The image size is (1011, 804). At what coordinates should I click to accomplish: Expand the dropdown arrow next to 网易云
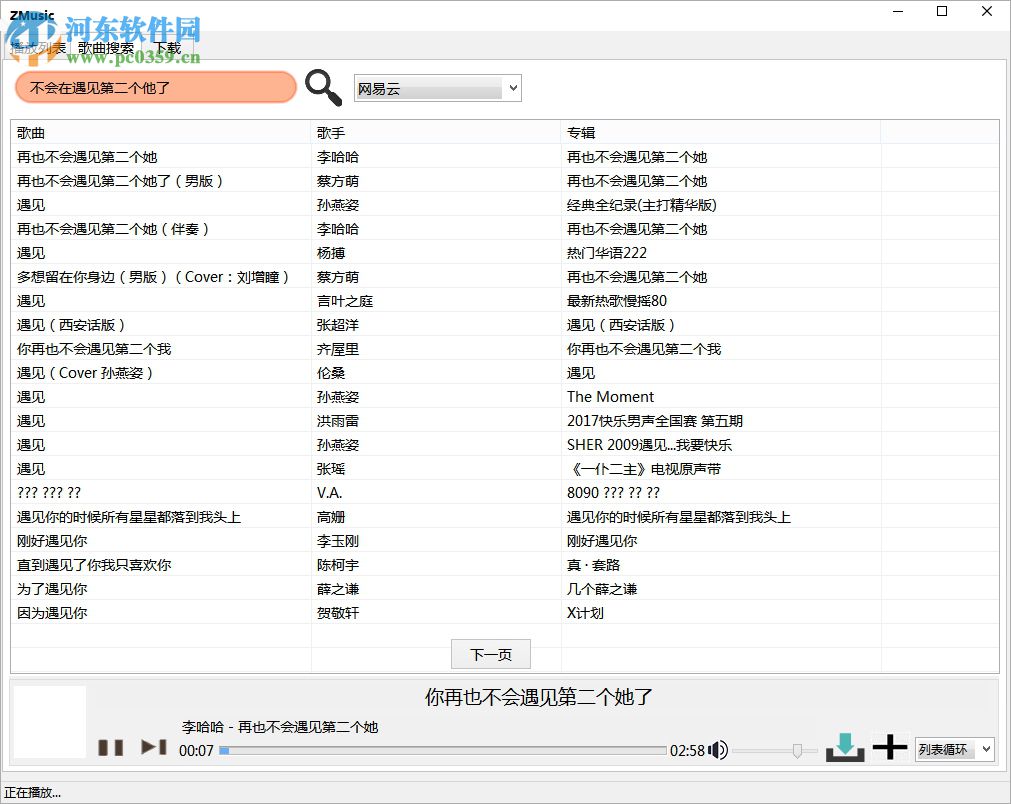511,88
